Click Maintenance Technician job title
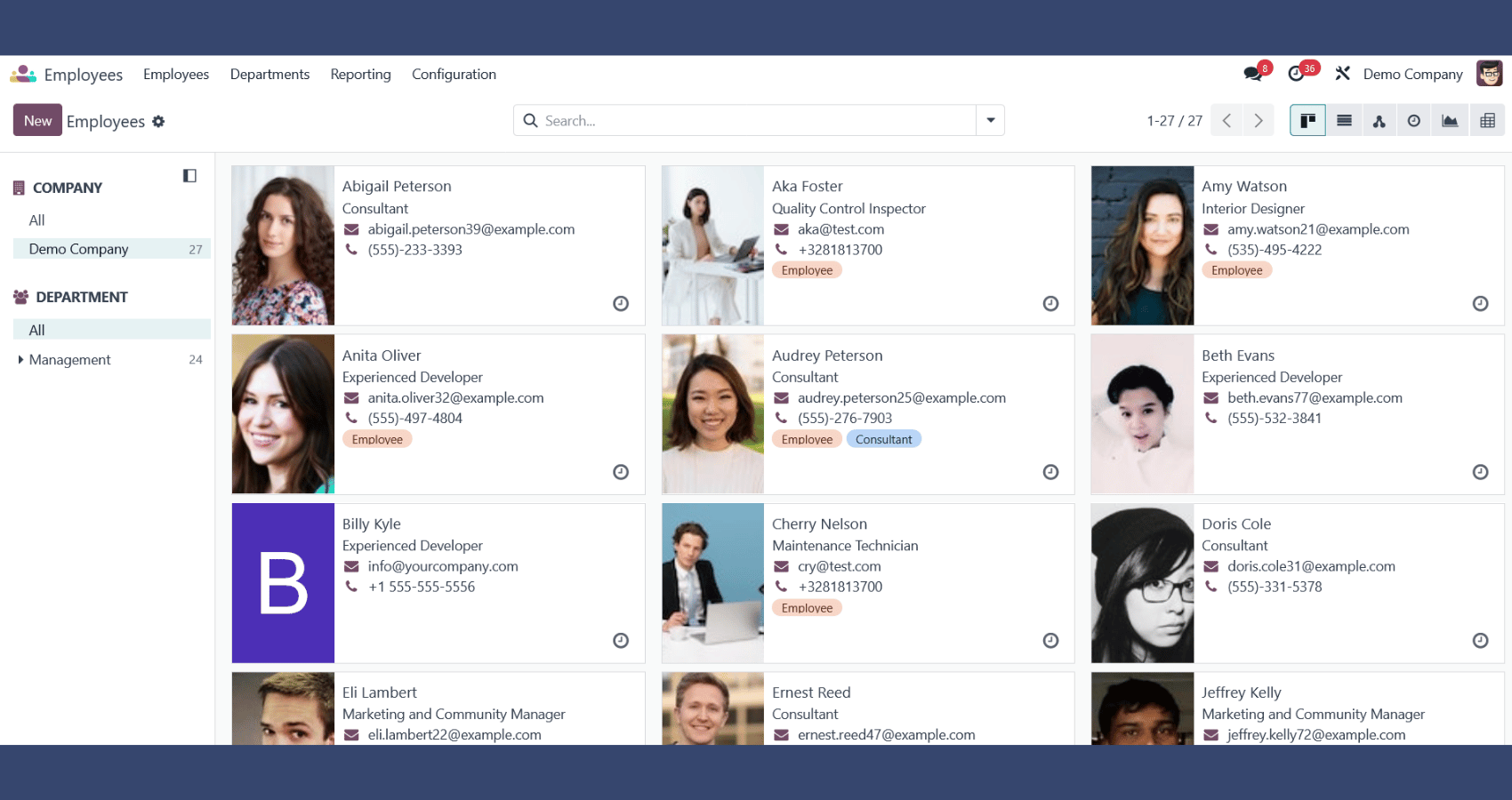Image resolution: width=1512 pixels, height=800 pixels. pyautogui.click(x=845, y=546)
